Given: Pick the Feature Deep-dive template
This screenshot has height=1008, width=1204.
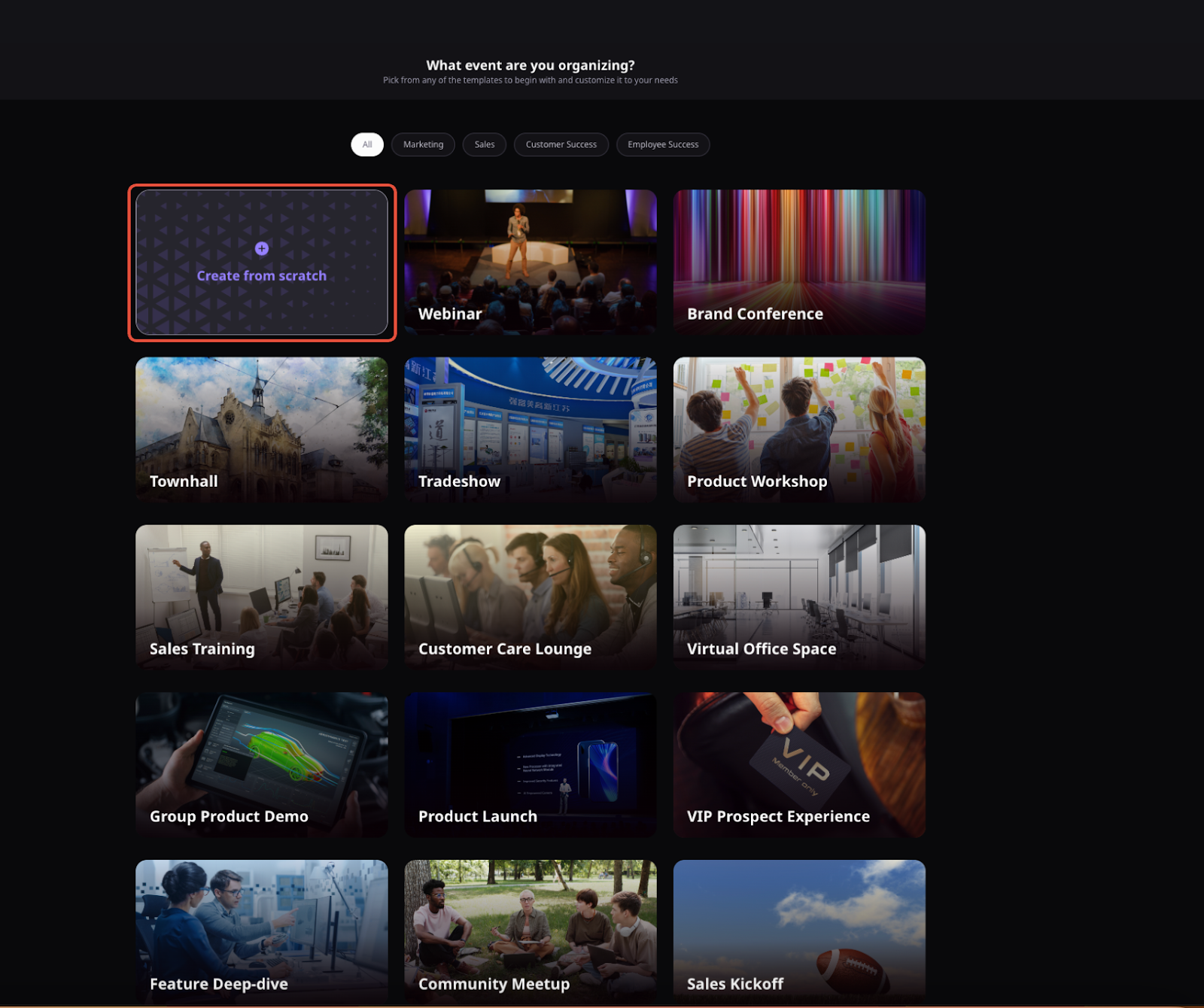Looking at the screenshot, I should pyautogui.click(x=262, y=931).
